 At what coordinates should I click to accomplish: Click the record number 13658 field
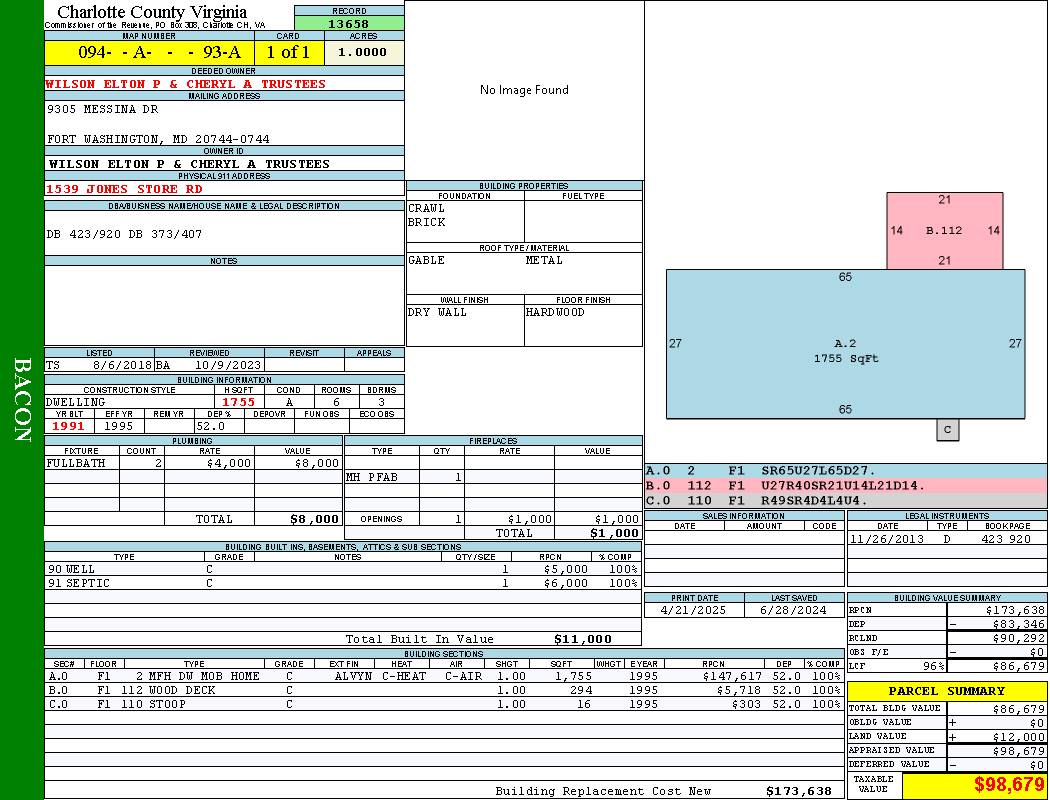[349, 24]
